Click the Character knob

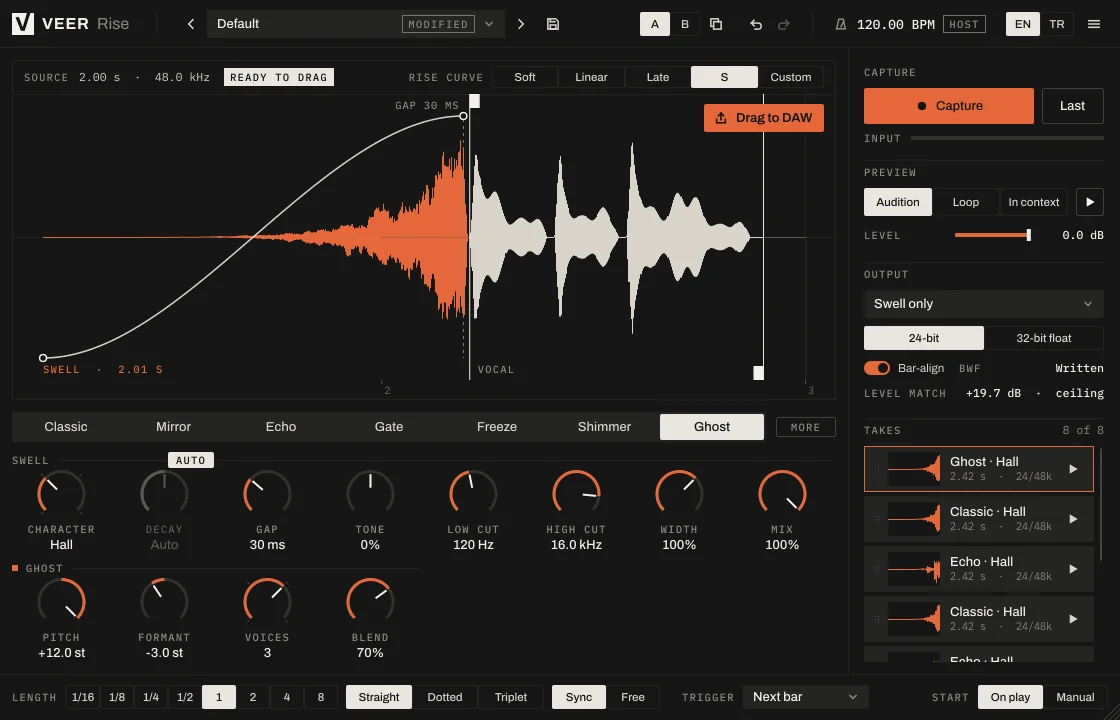click(x=61, y=494)
